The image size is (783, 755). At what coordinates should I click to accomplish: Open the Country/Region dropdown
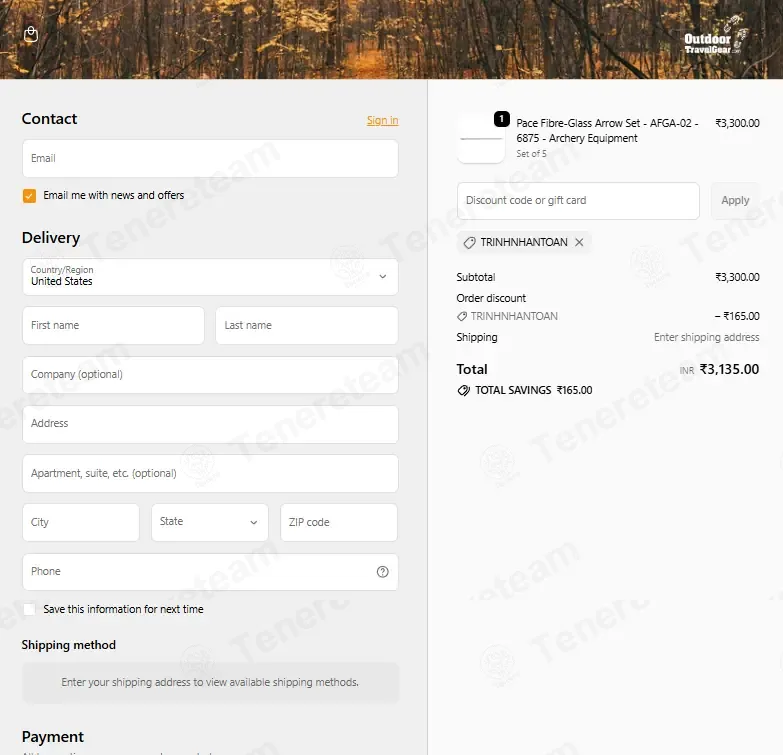pos(210,277)
